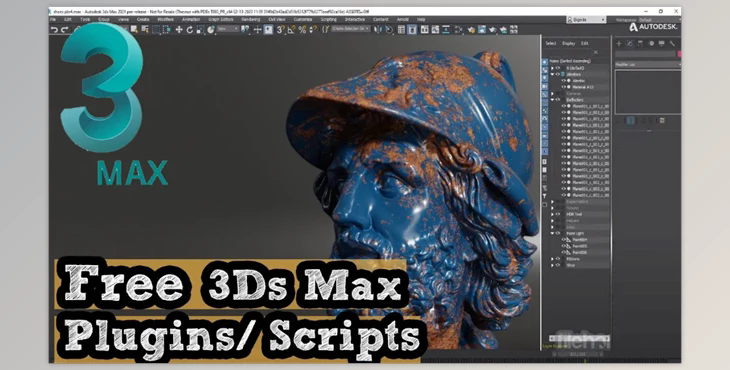Clear the Scene Explorer search with X
The width and height of the screenshot is (730, 370).
[x=595, y=52]
